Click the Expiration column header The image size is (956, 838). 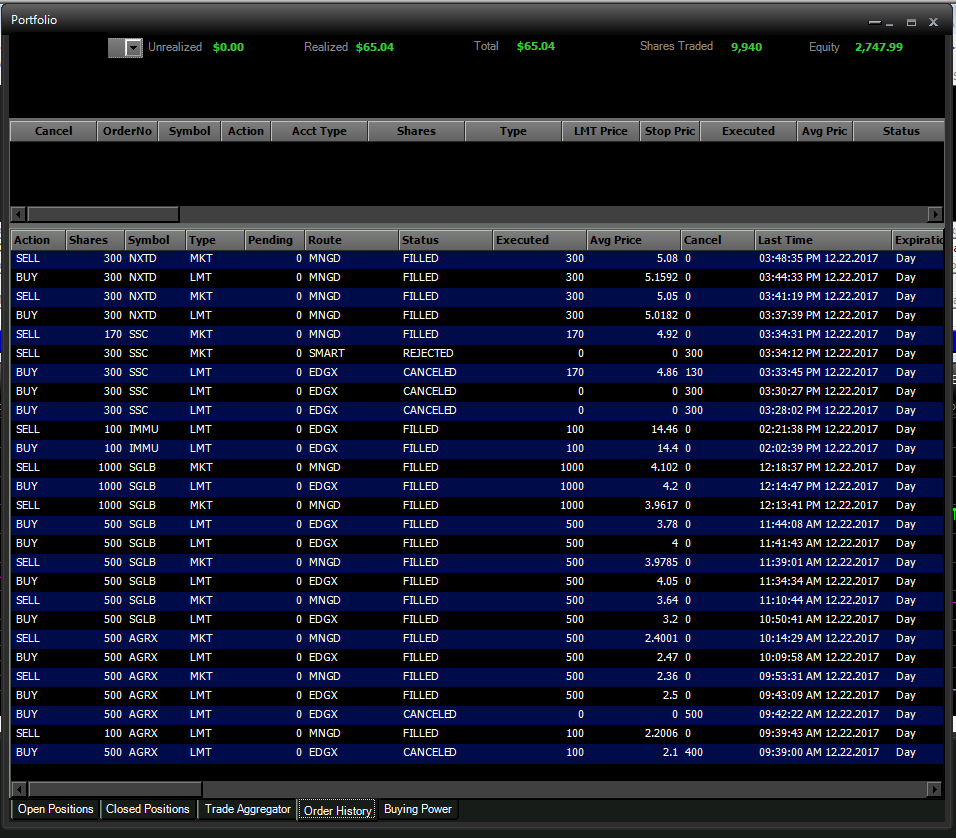918,240
